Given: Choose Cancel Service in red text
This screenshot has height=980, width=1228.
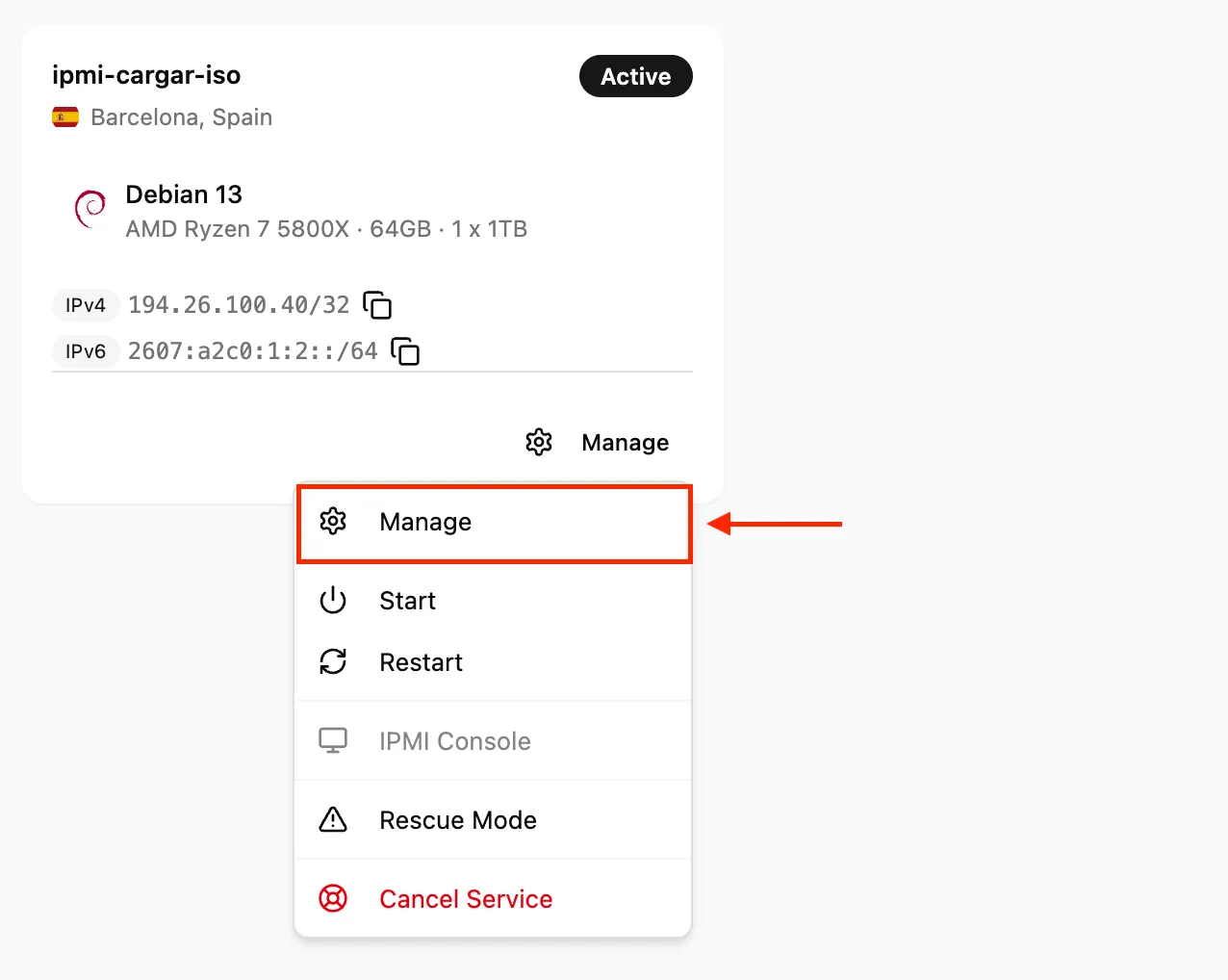Looking at the screenshot, I should pos(466,900).
